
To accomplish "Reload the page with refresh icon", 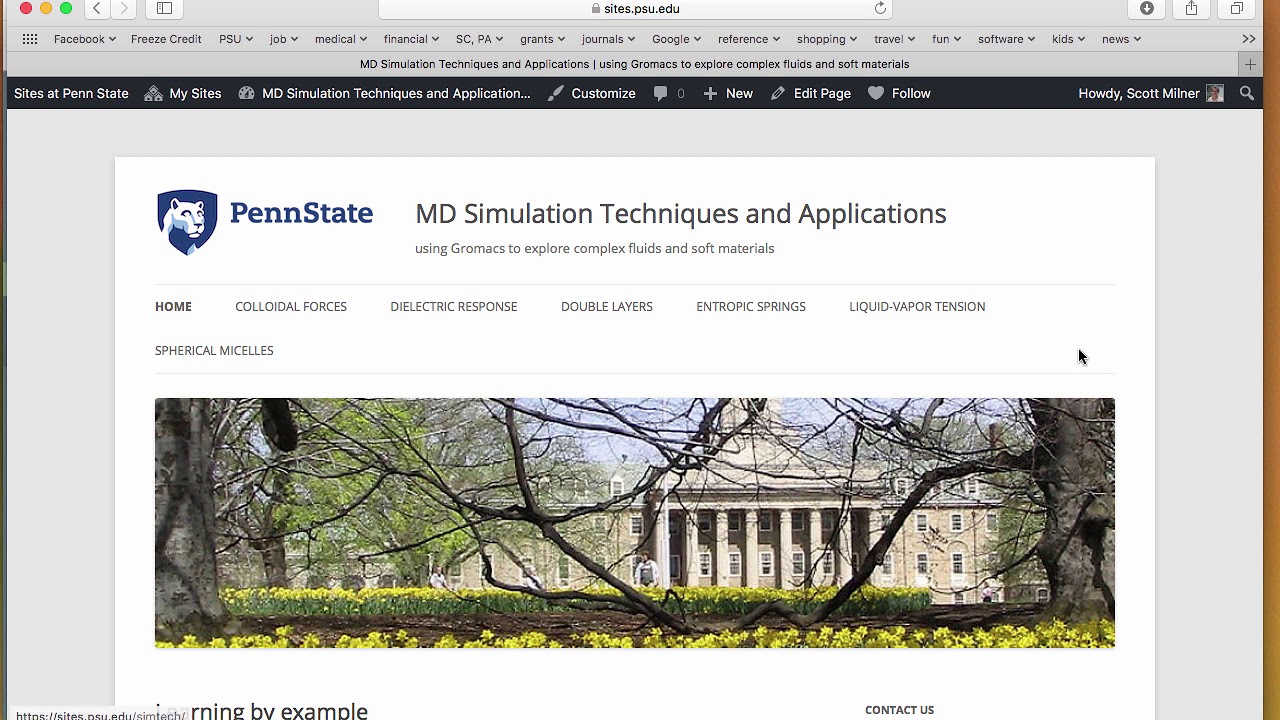I will coord(880,9).
